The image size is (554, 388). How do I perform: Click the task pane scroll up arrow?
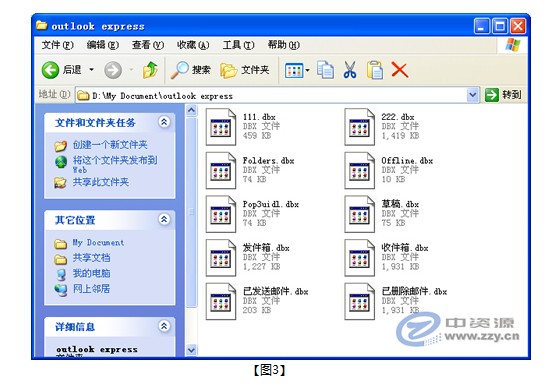[191, 111]
